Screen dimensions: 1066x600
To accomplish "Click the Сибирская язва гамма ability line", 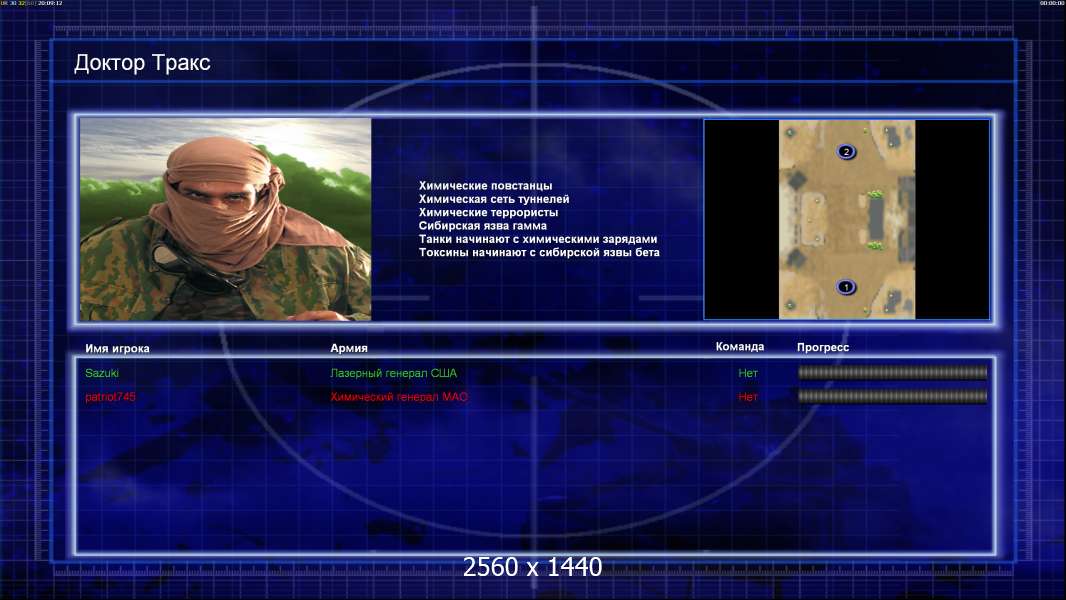I will (x=483, y=226).
